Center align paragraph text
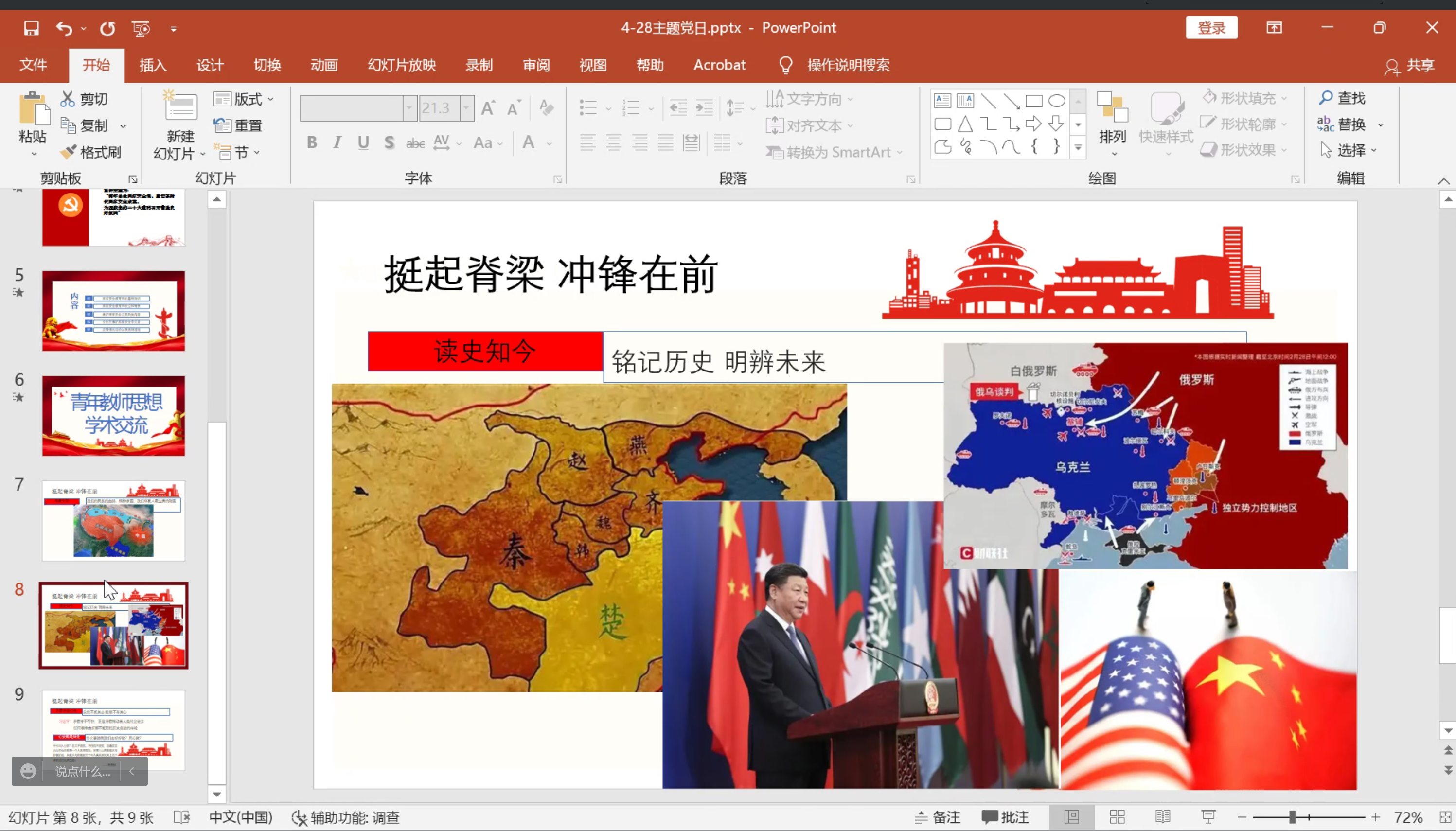This screenshot has width=1456, height=831. click(x=614, y=142)
